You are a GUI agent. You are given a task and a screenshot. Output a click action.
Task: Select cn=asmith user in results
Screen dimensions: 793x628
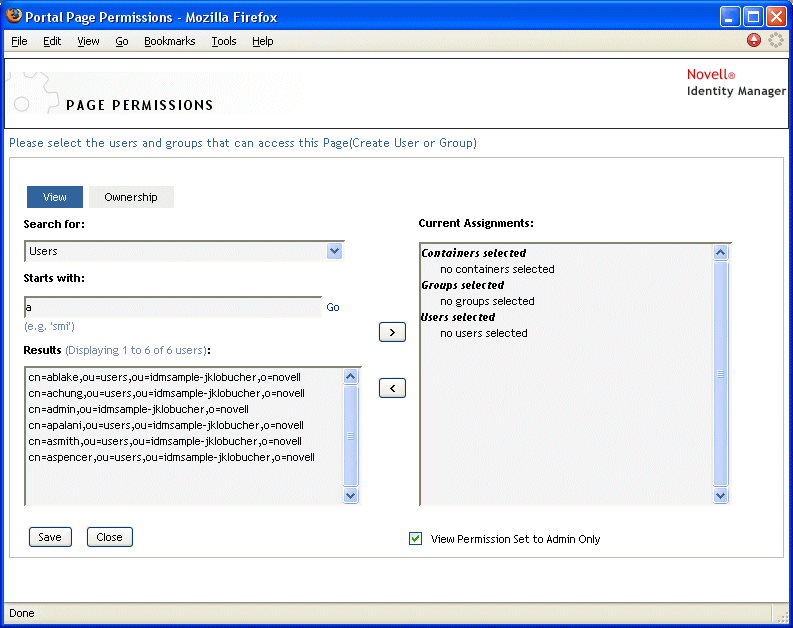(x=165, y=441)
